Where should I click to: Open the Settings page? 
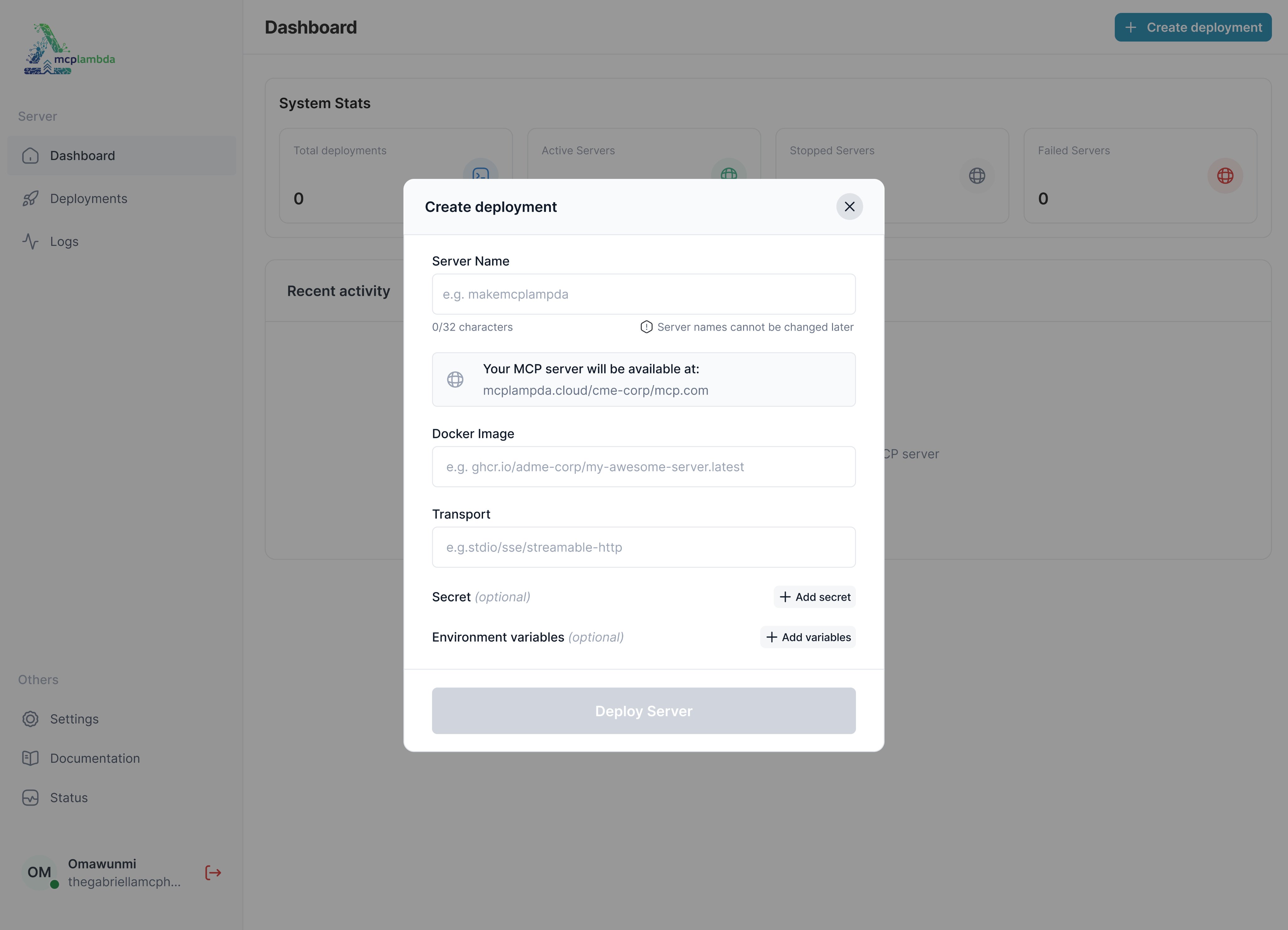click(75, 719)
